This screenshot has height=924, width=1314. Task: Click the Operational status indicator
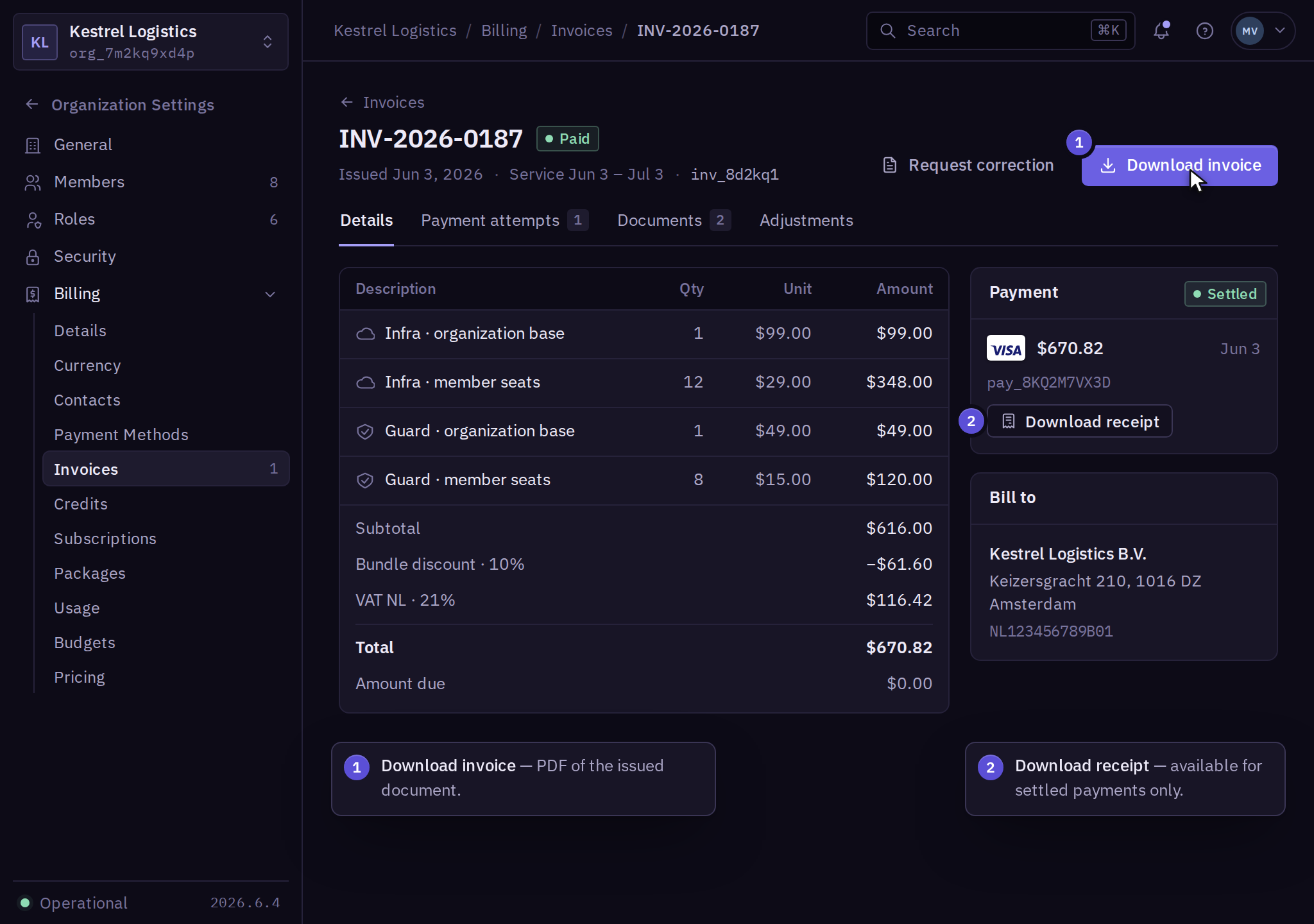(x=73, y=903)
